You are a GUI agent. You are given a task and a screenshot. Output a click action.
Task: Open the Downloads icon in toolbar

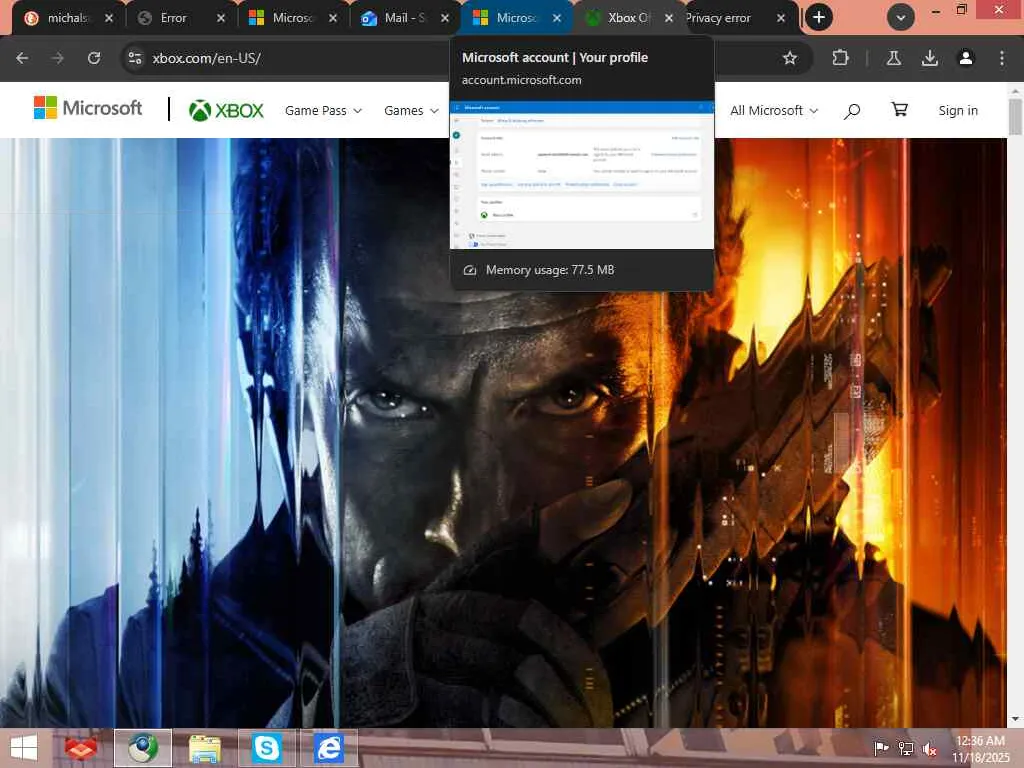929,58
